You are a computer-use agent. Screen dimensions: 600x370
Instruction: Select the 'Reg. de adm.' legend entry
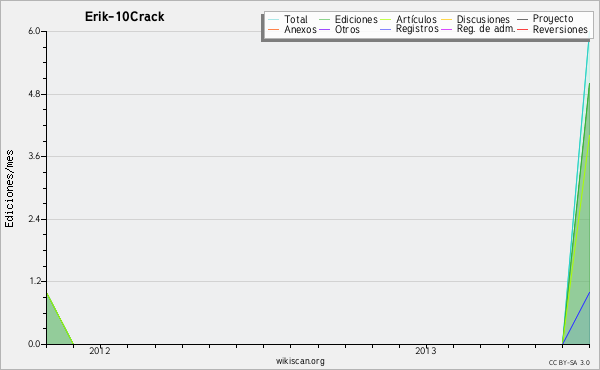[486, 29]
